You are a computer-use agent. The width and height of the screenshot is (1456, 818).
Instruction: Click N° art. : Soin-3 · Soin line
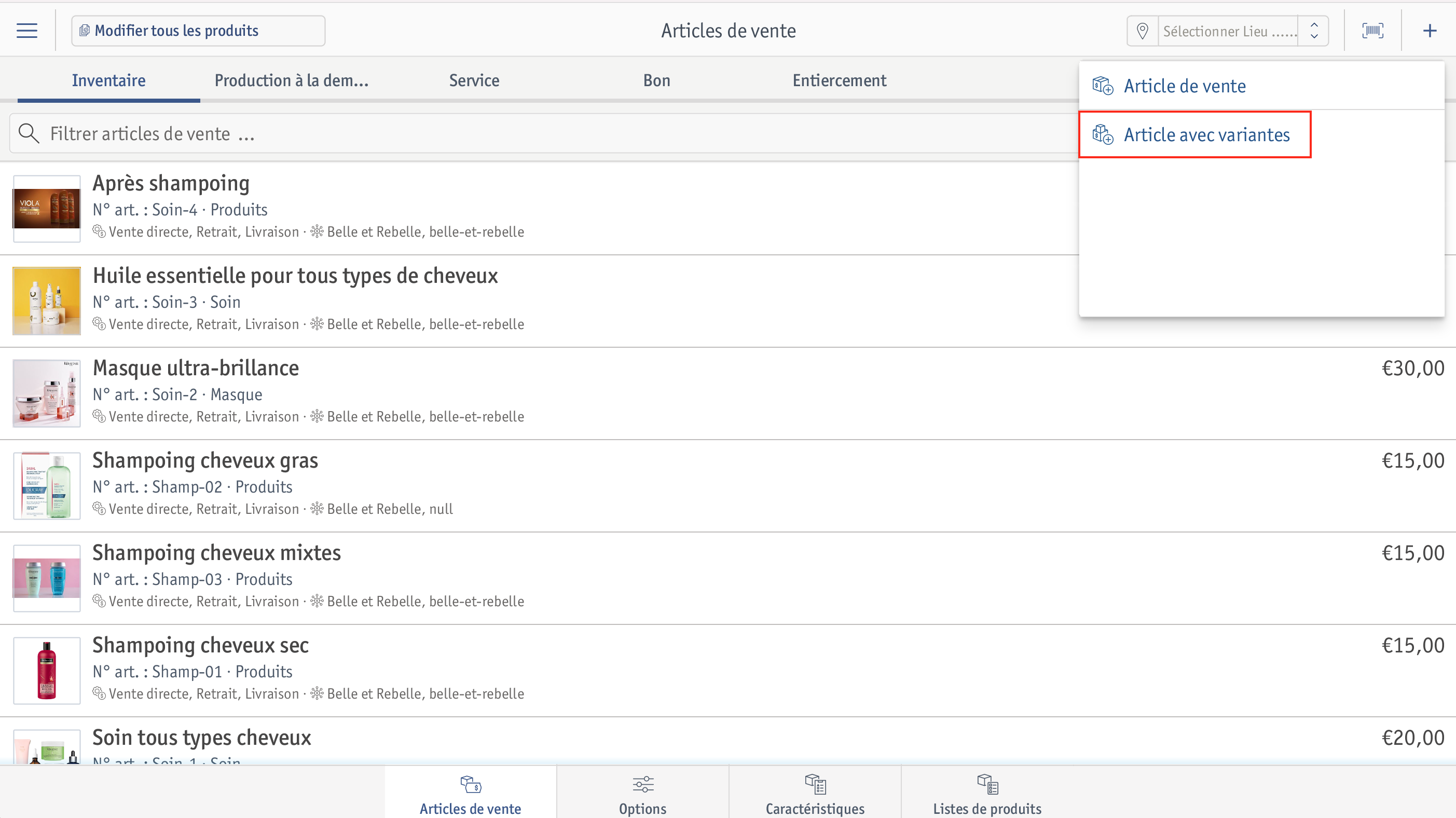pyautogui.click(x=167, y=302)
